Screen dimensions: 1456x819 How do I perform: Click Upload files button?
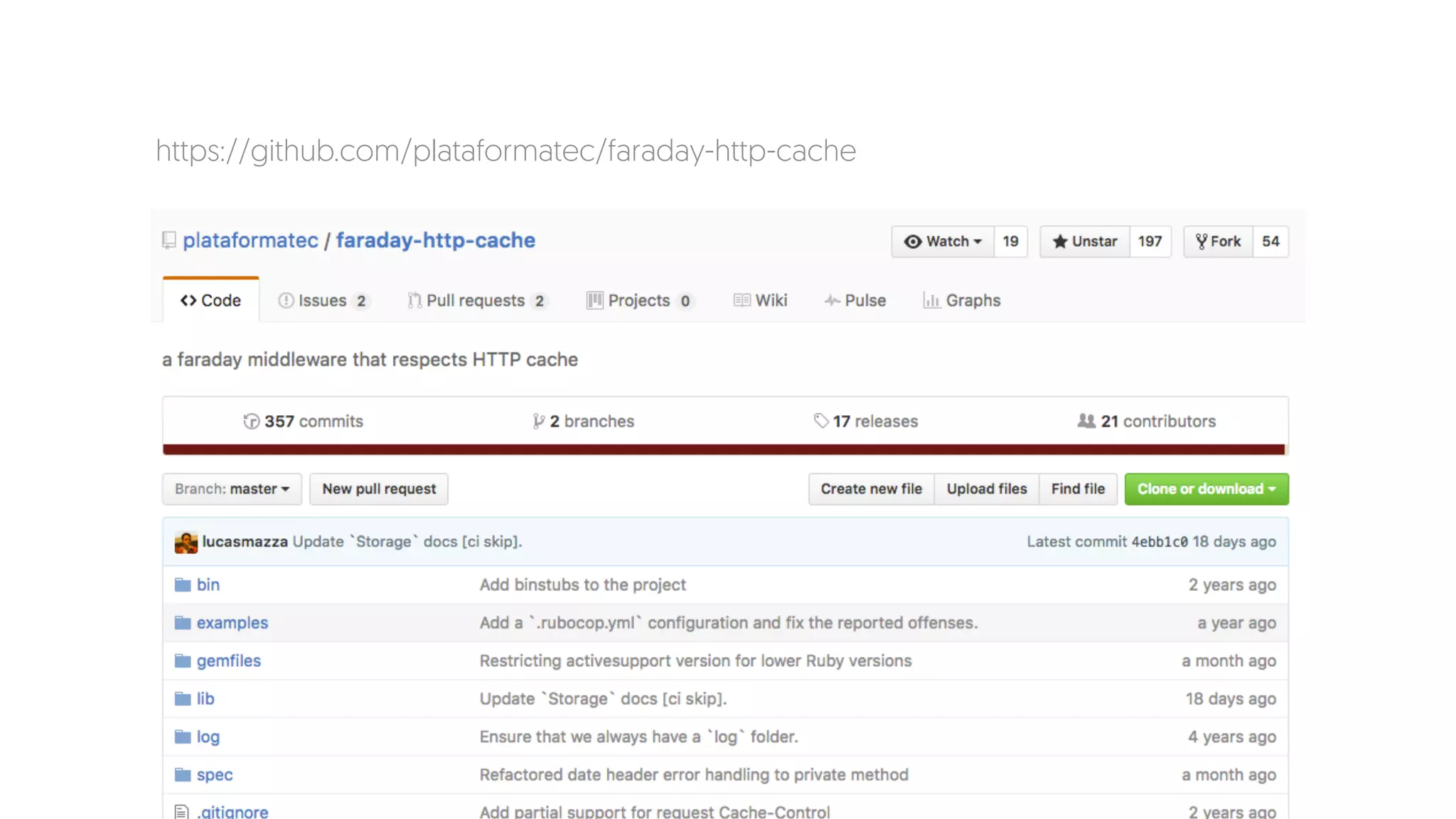987,489
